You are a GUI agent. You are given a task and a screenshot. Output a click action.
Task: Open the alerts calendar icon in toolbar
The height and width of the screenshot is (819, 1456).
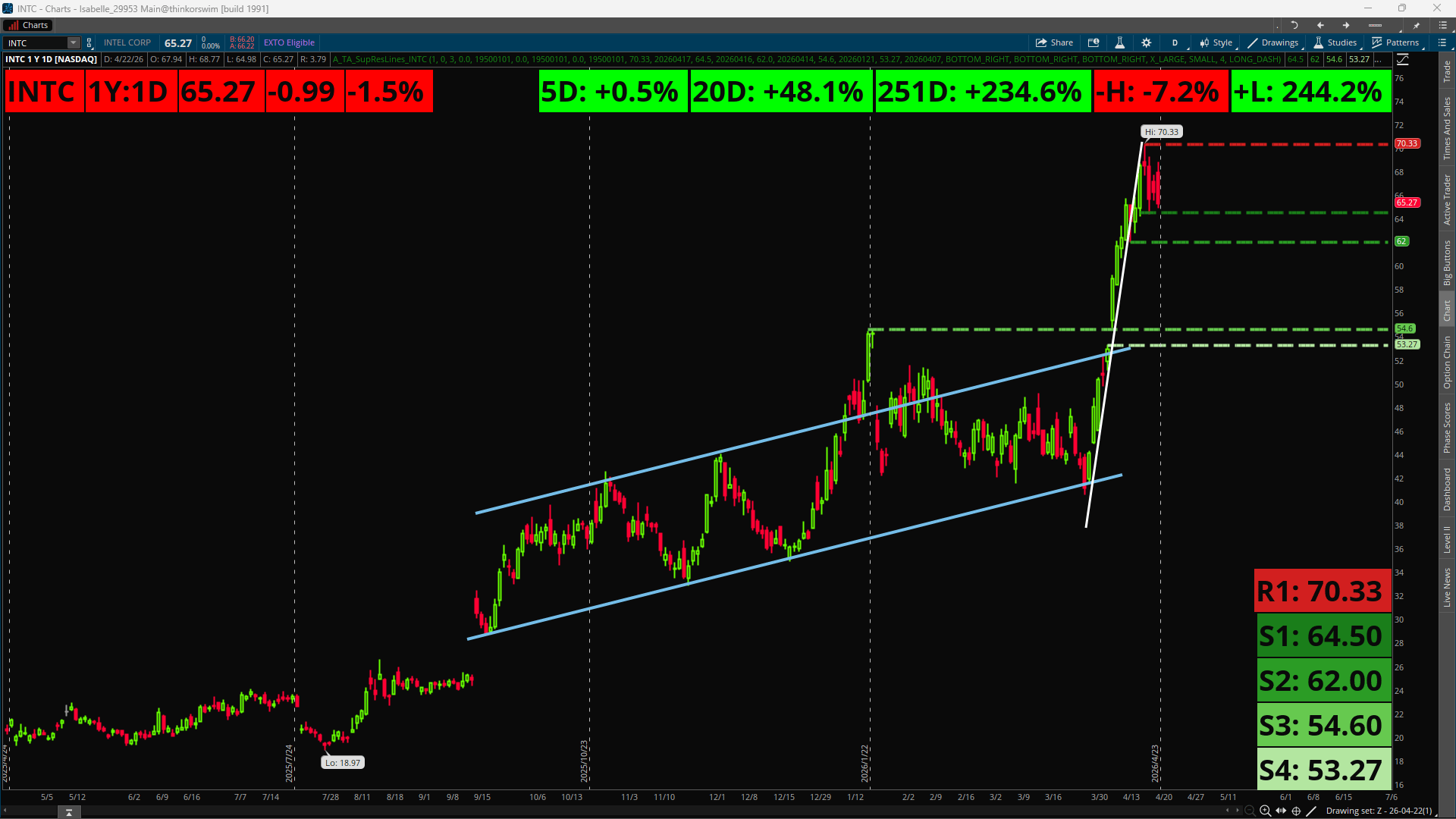pos(1094,42)
